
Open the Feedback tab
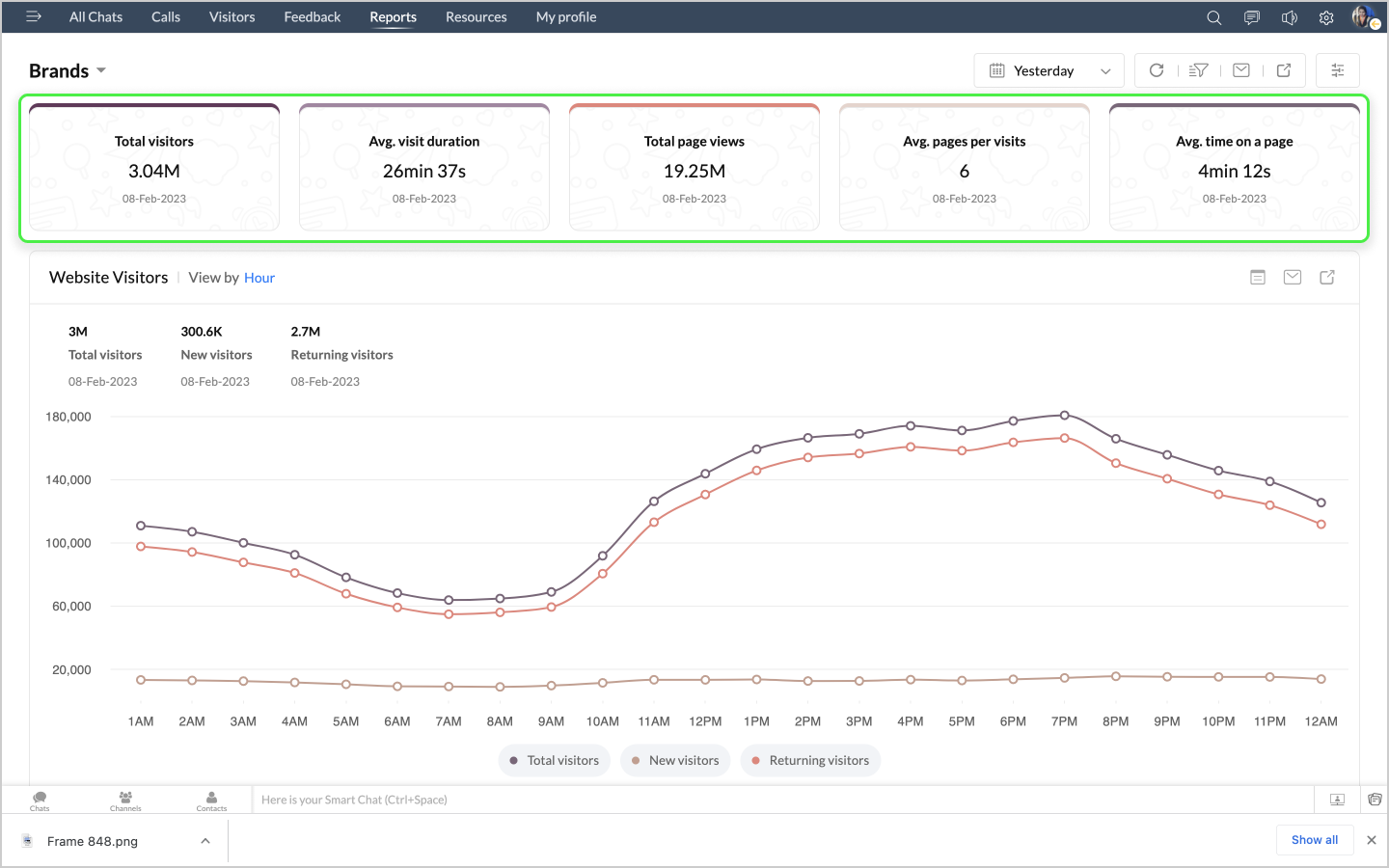312,17
